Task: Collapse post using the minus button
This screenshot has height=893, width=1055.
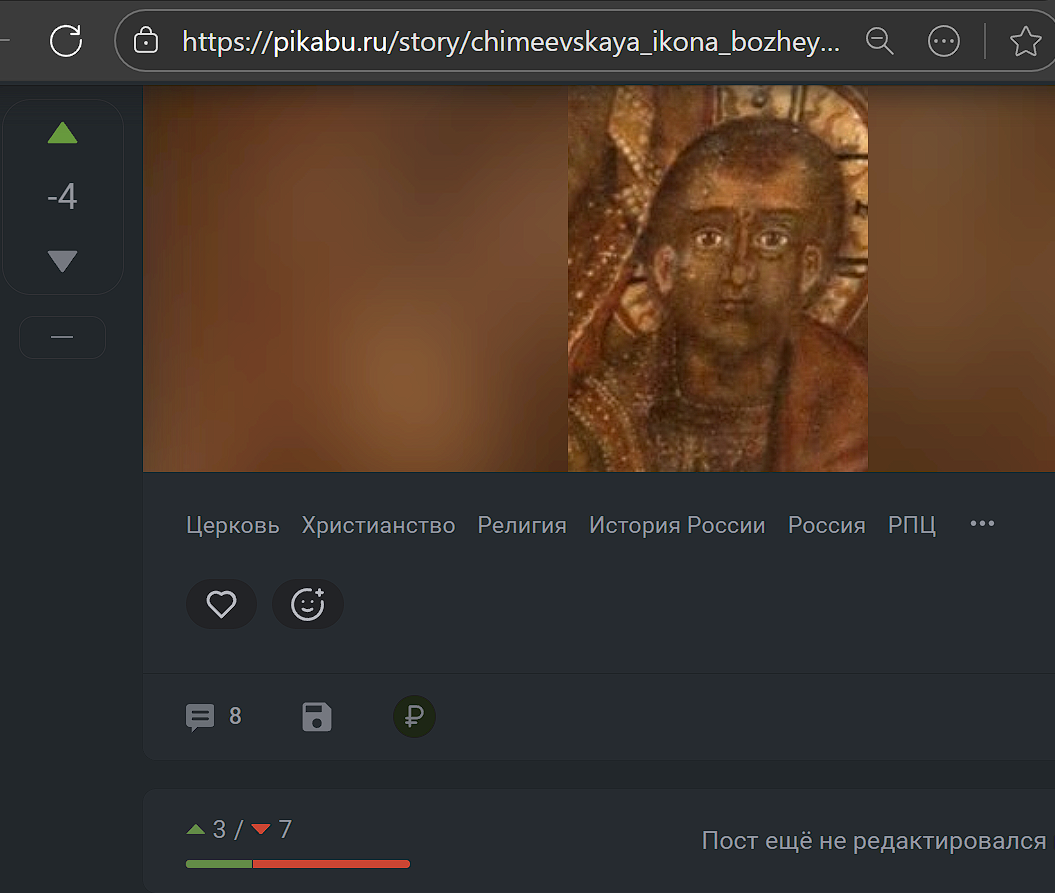Action: 62,338
